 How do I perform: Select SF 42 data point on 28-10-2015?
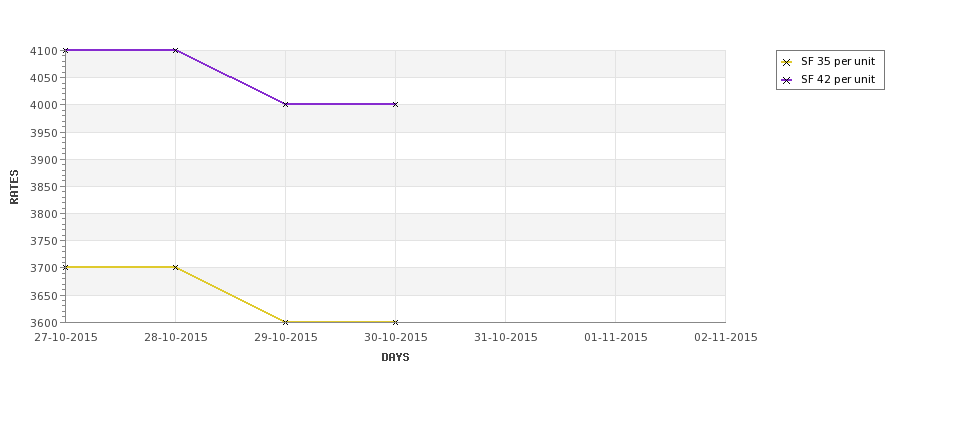coord(175,50)
